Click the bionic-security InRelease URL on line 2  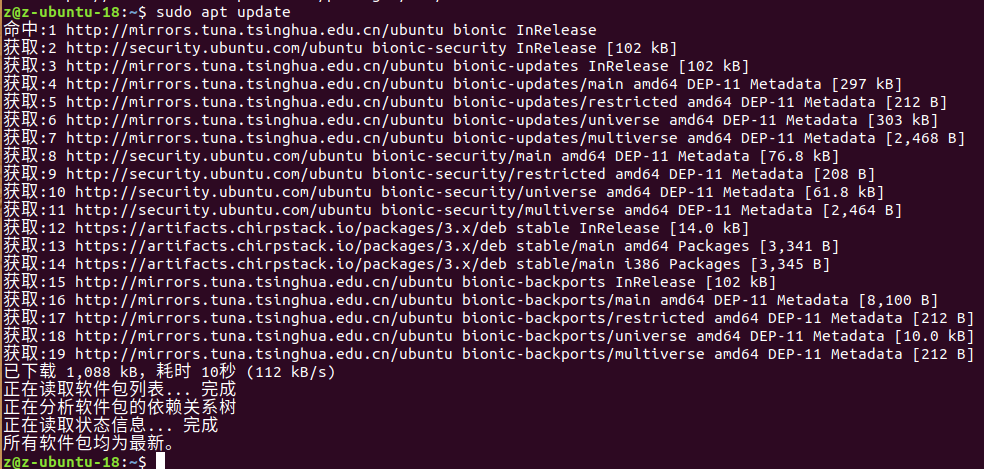[286, 48]
